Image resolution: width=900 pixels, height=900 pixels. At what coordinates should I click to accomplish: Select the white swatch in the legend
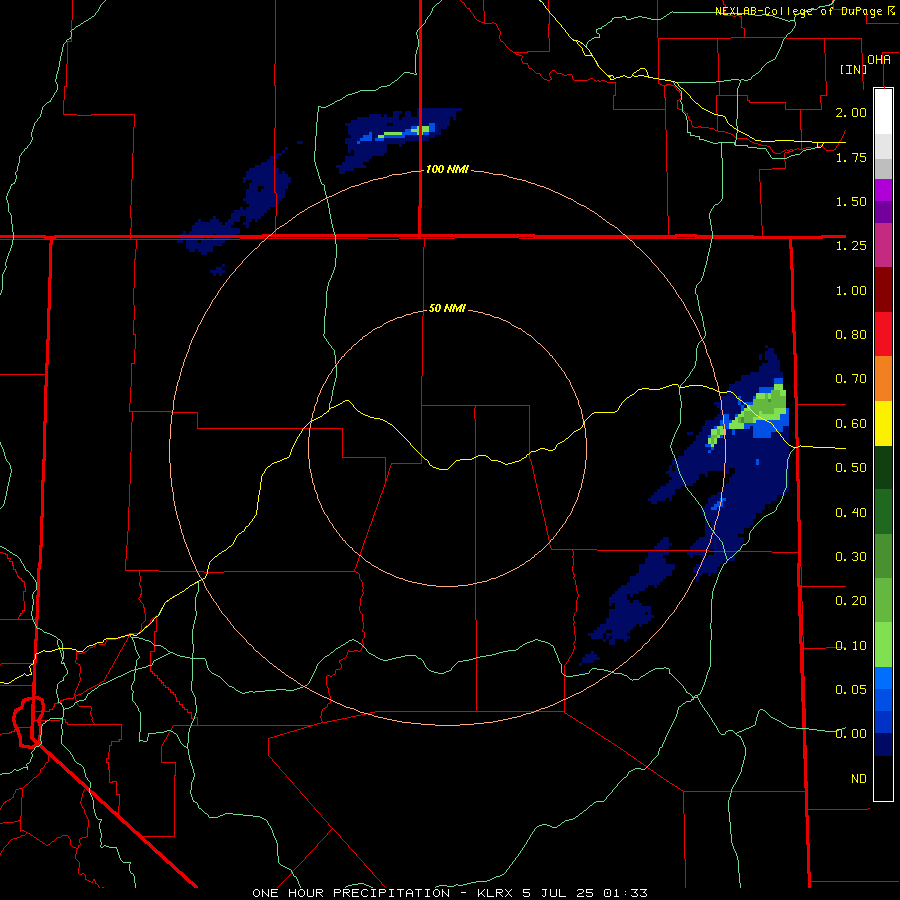pyautogui.click(x=883, y=111)
